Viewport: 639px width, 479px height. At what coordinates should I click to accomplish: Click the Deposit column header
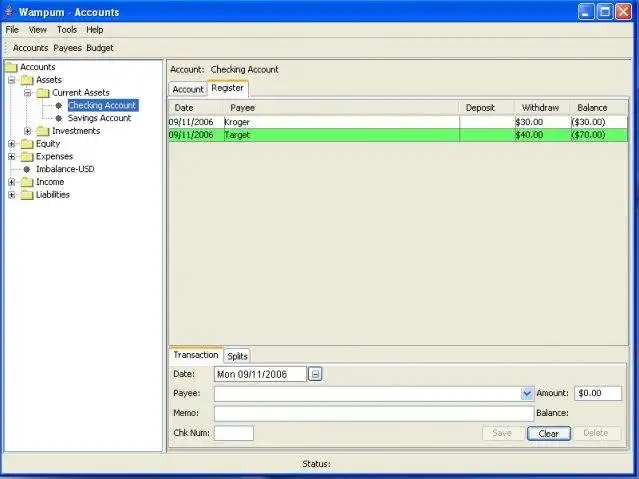(x=487, y=108)
